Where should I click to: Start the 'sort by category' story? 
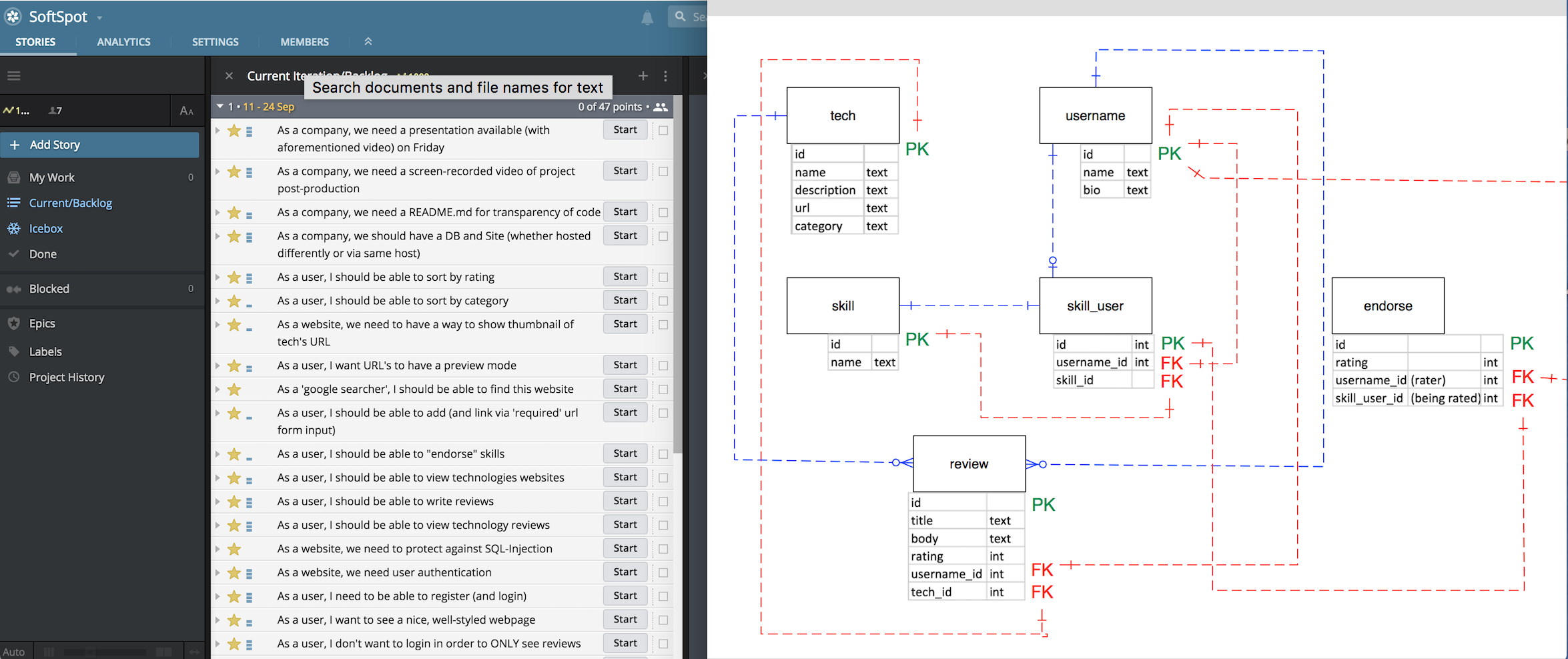click(625, 300)
